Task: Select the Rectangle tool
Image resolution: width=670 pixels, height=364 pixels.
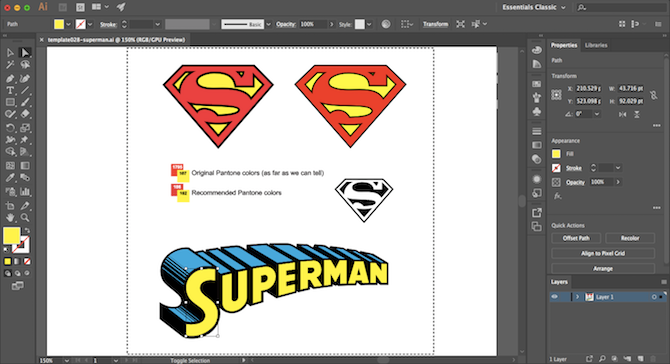Action: pos(10,103)
